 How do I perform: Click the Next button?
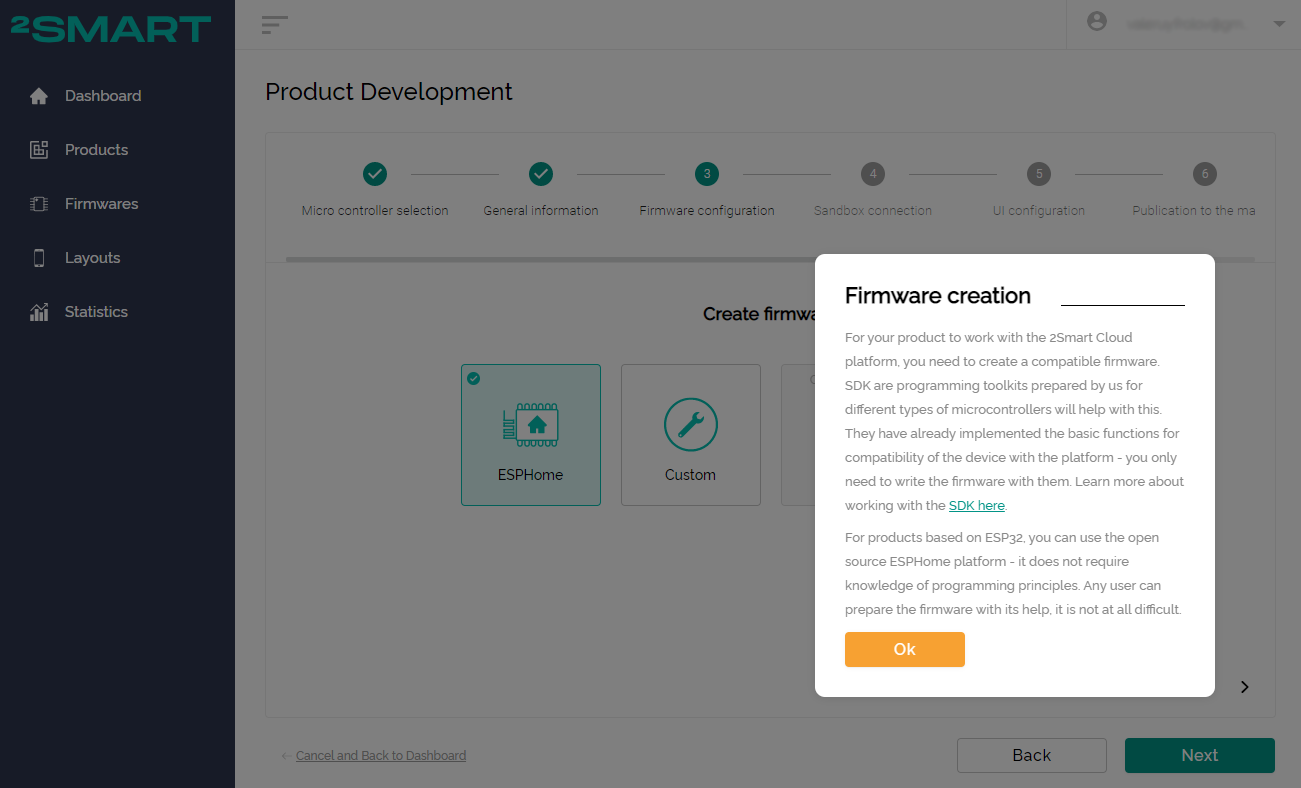[x=1200, y=756]
